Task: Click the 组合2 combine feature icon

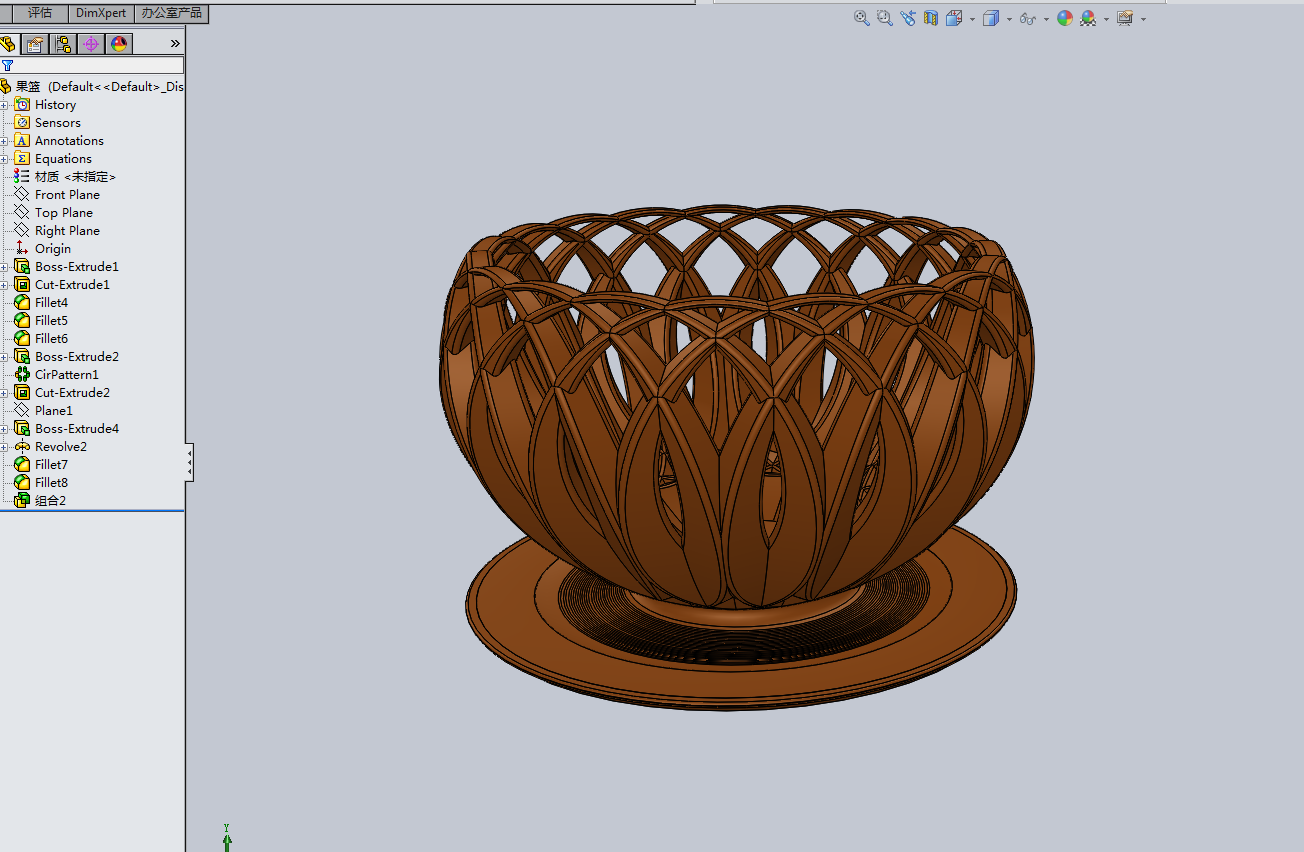Action: (x=22, y=501)
